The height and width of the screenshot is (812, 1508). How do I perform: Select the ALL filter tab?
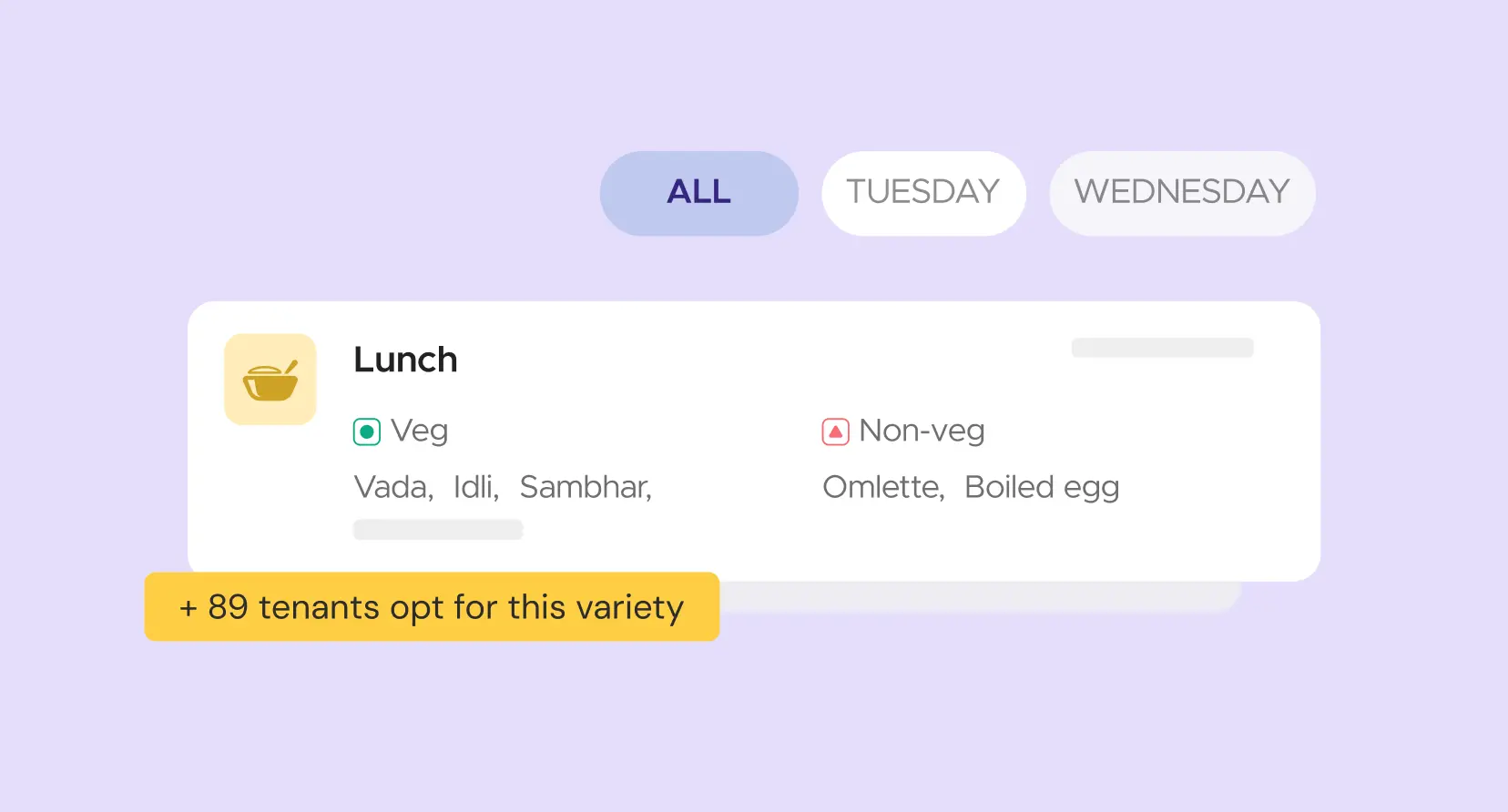coord(698,193)
